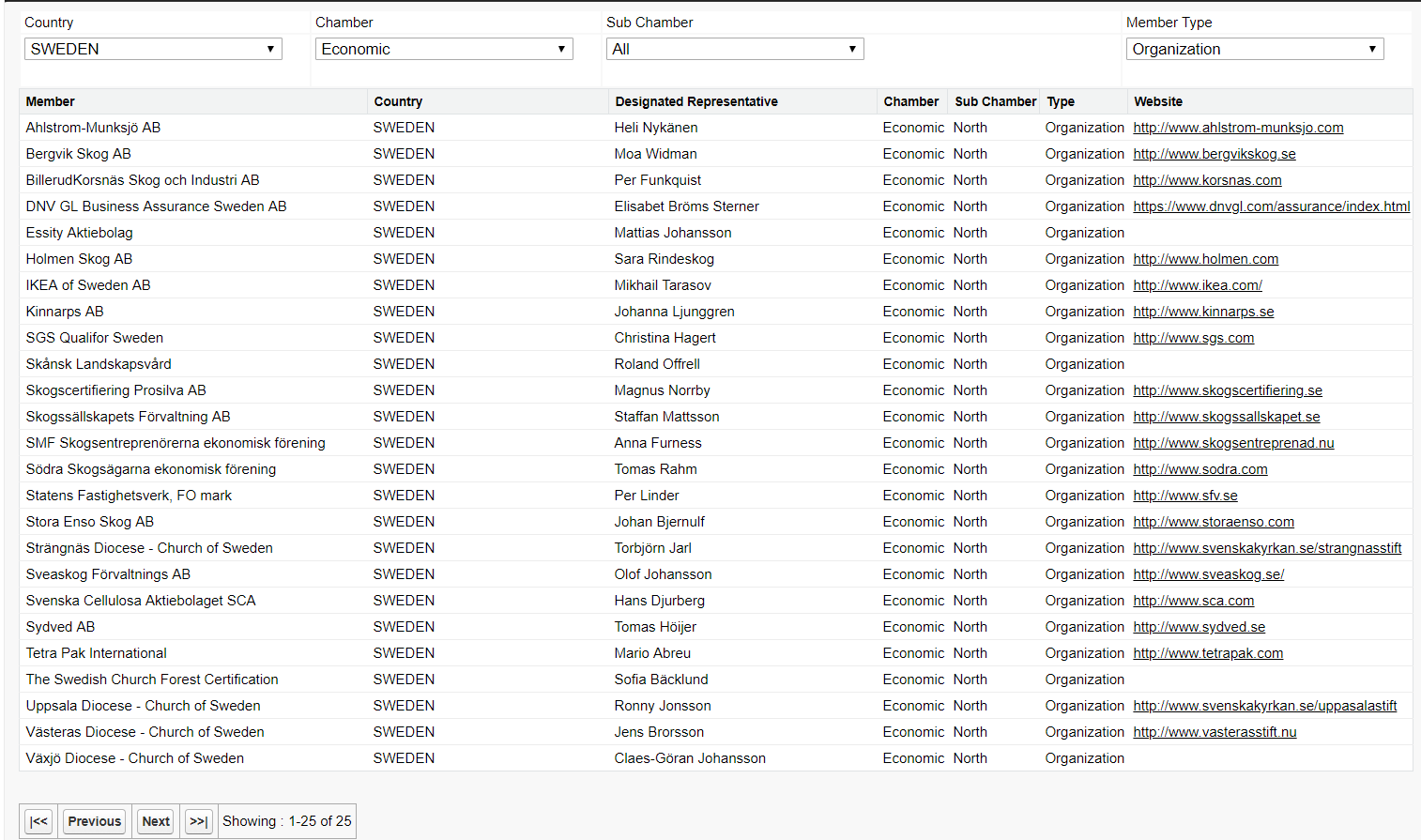1421x840 pixels.
Task: Visit the skogscertifiering.se link
Action: (x=1228, y=390)
